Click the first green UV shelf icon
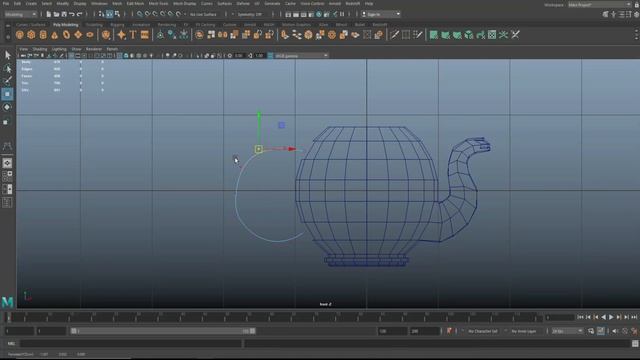640x360 pixels. pyautogui.click(x=433, y=35)
